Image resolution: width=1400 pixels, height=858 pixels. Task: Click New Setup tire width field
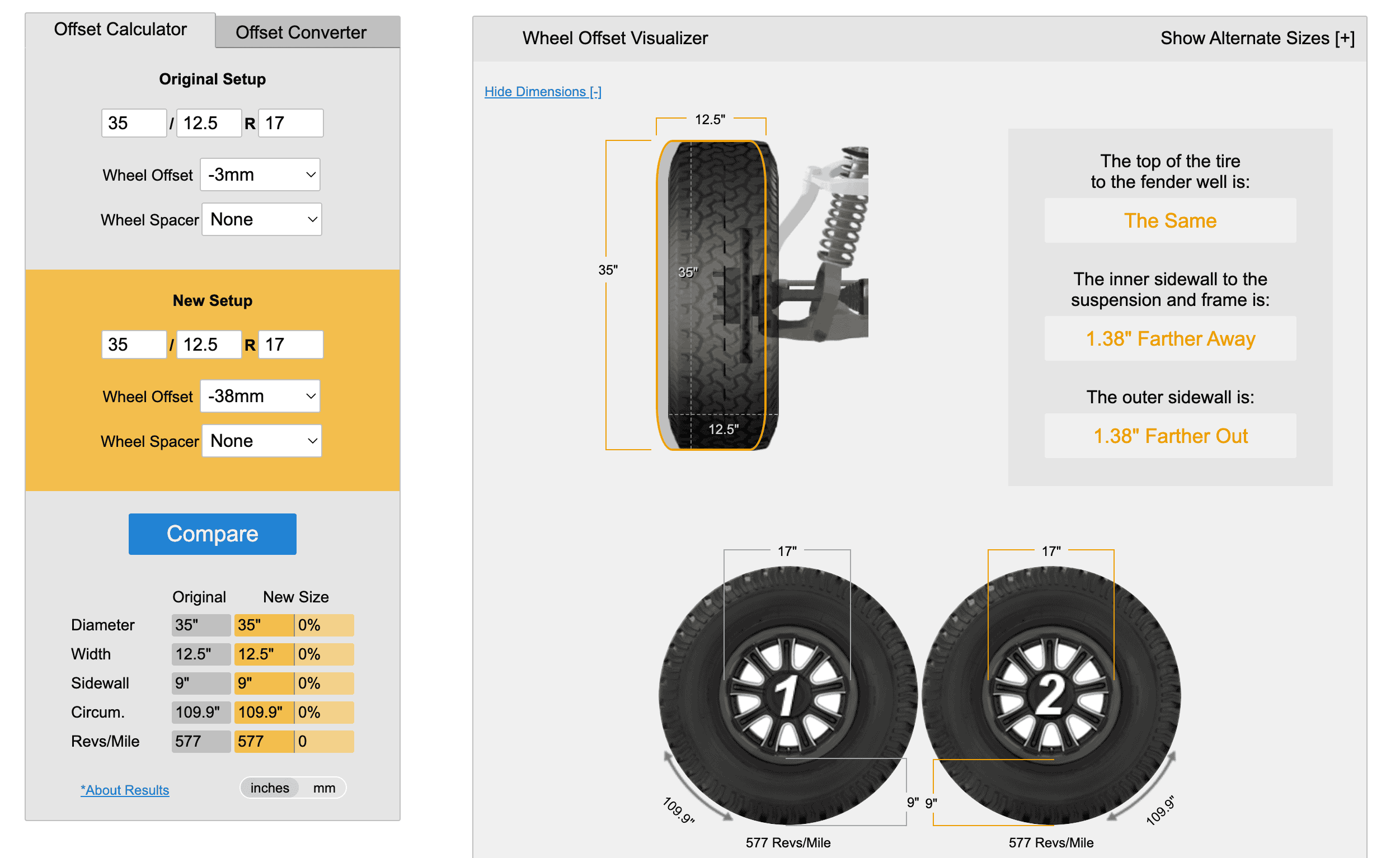click(209, 344)
